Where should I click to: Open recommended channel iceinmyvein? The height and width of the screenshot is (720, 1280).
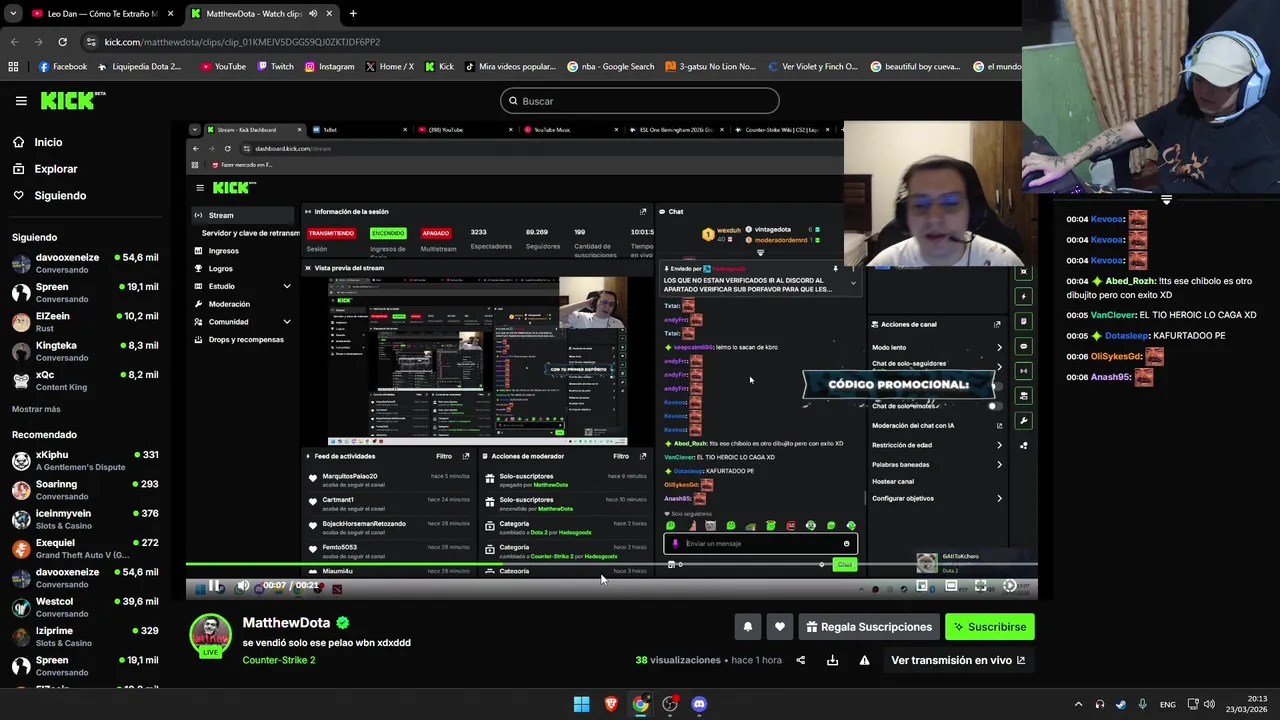(85, 519)
